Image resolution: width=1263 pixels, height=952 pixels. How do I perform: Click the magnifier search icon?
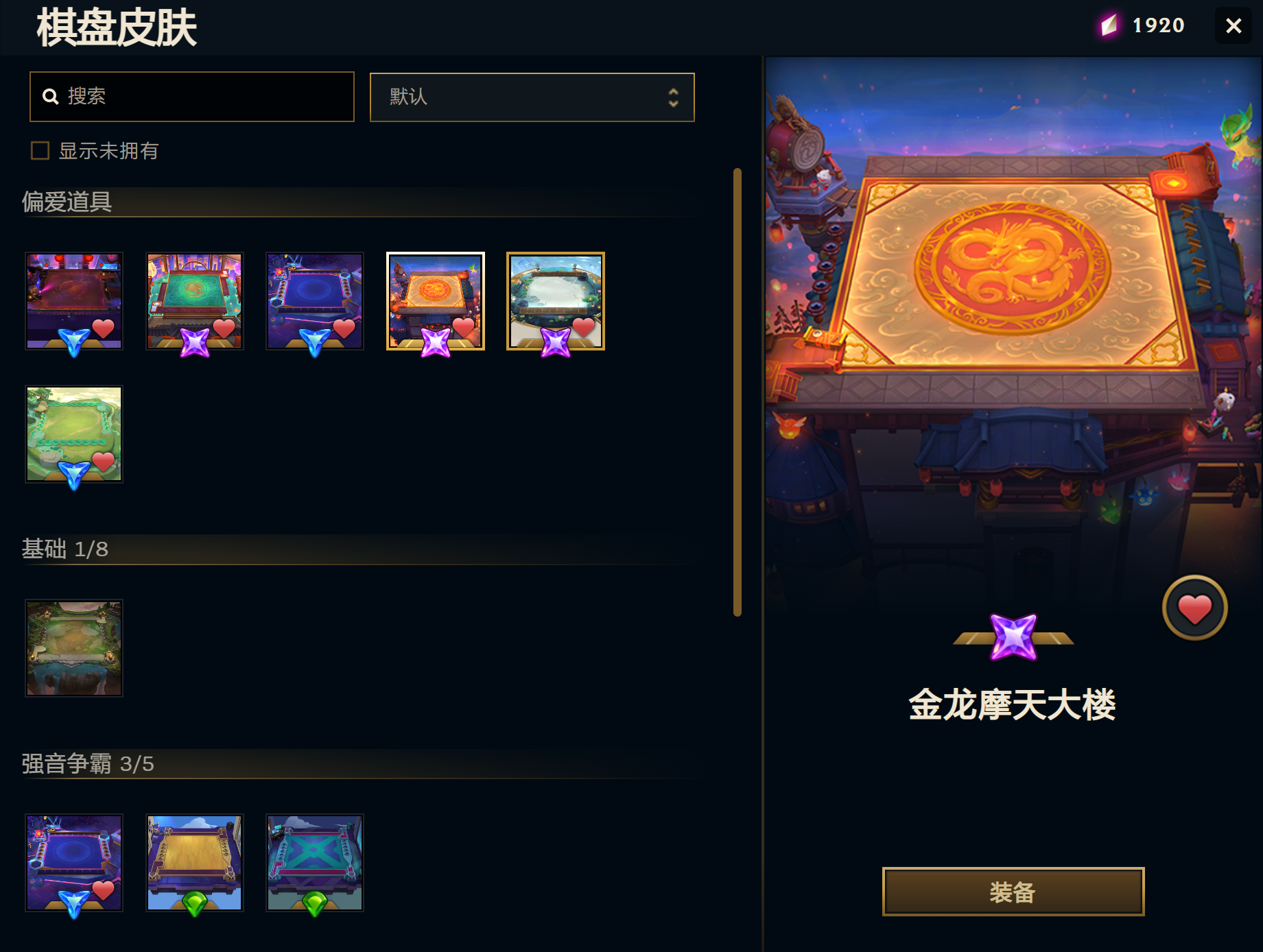(50, 97)
